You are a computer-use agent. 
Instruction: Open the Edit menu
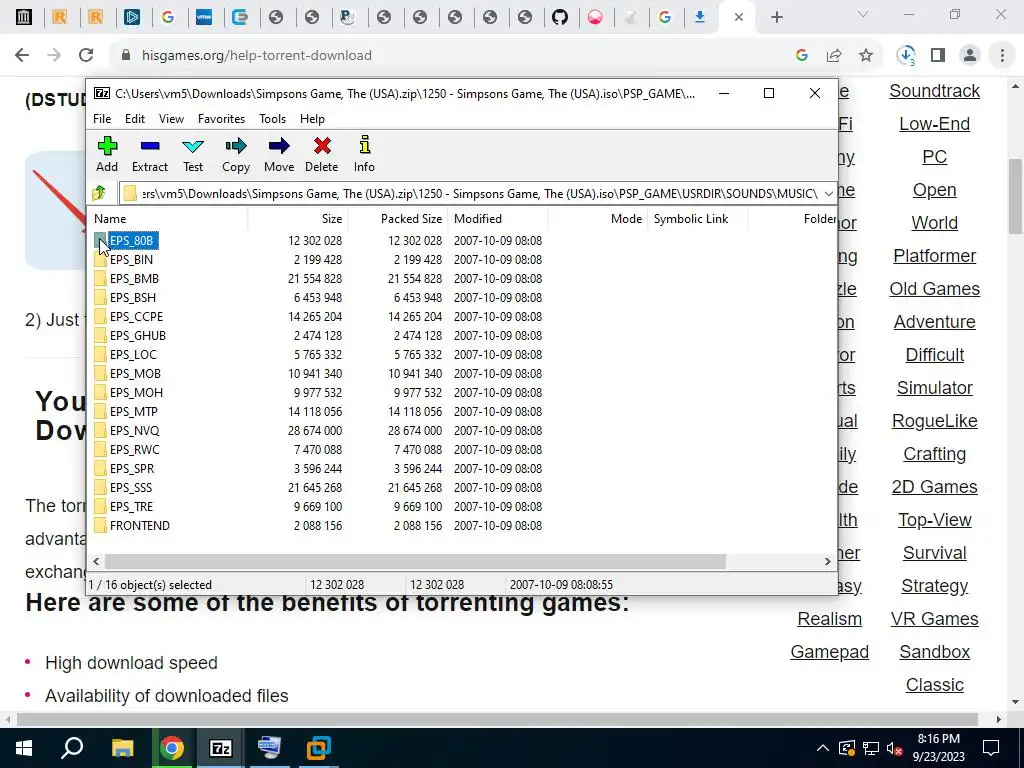135,119
